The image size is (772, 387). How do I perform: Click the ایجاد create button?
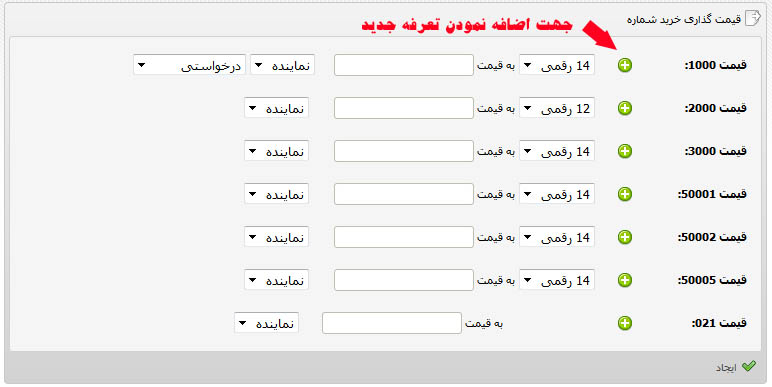tap(736, 367)
